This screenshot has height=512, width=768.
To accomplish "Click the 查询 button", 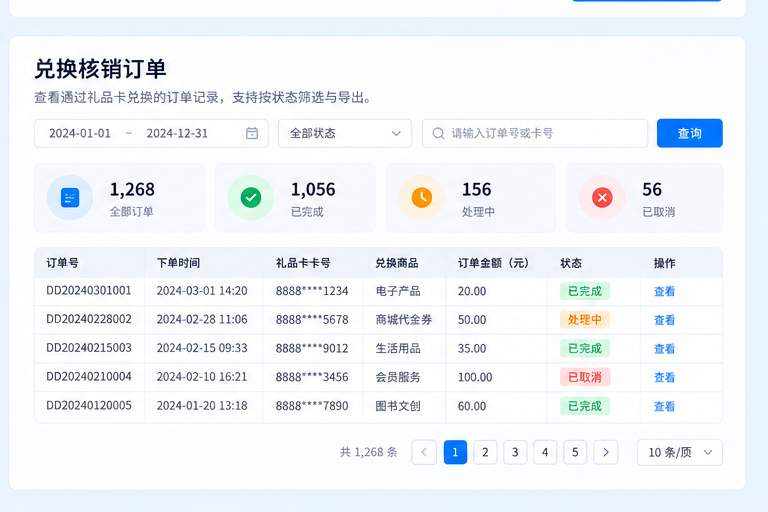I will click(690, 133).
